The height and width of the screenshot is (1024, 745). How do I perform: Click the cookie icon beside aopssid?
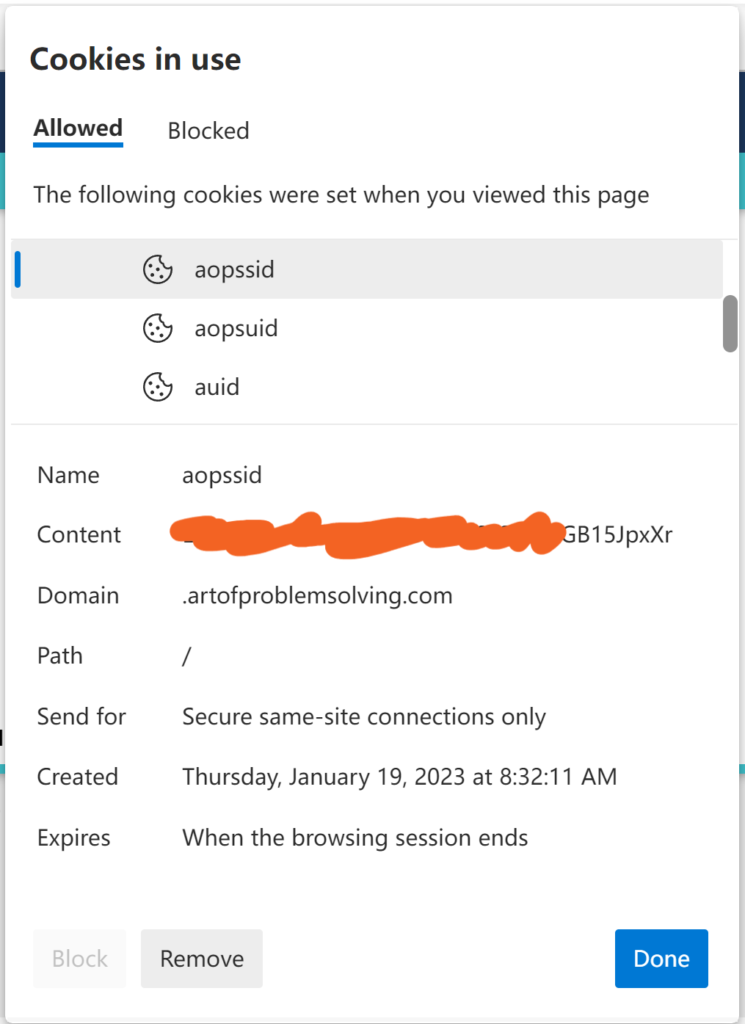tap(158, 269)
